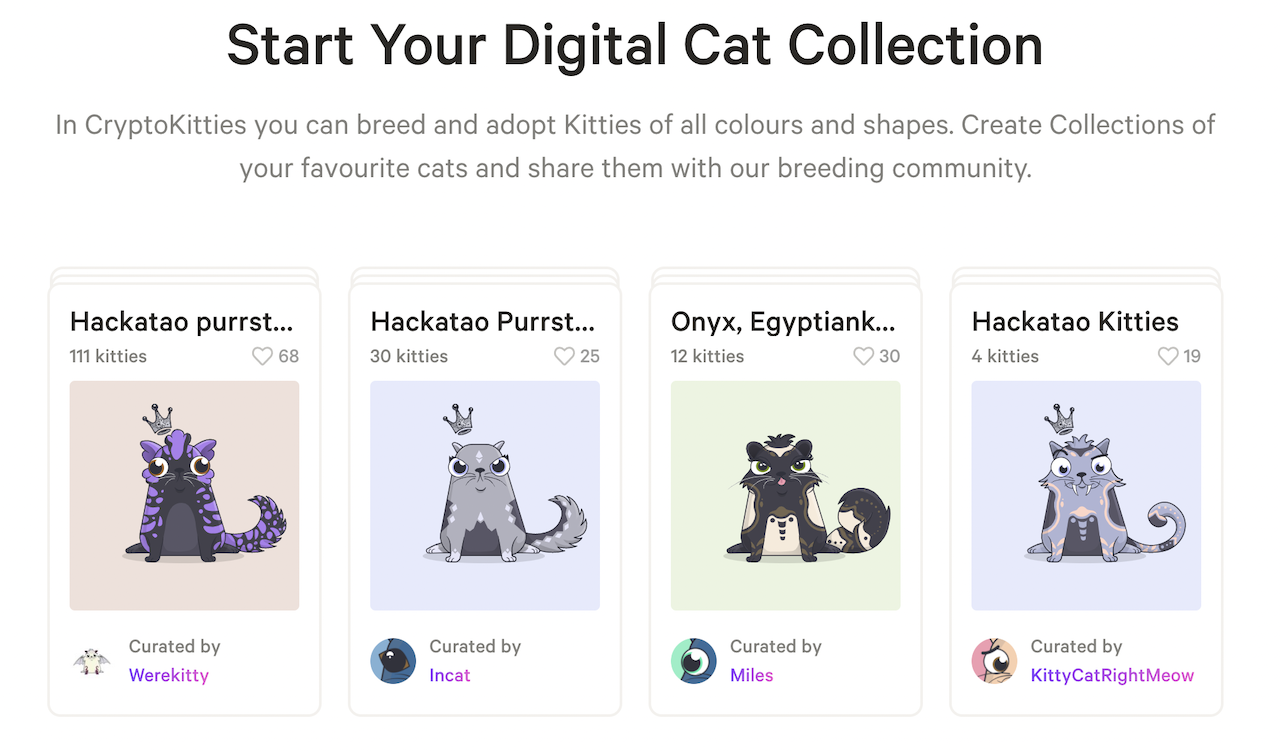Click heart icon on Hackatao Kitties card

(1168, 356)
